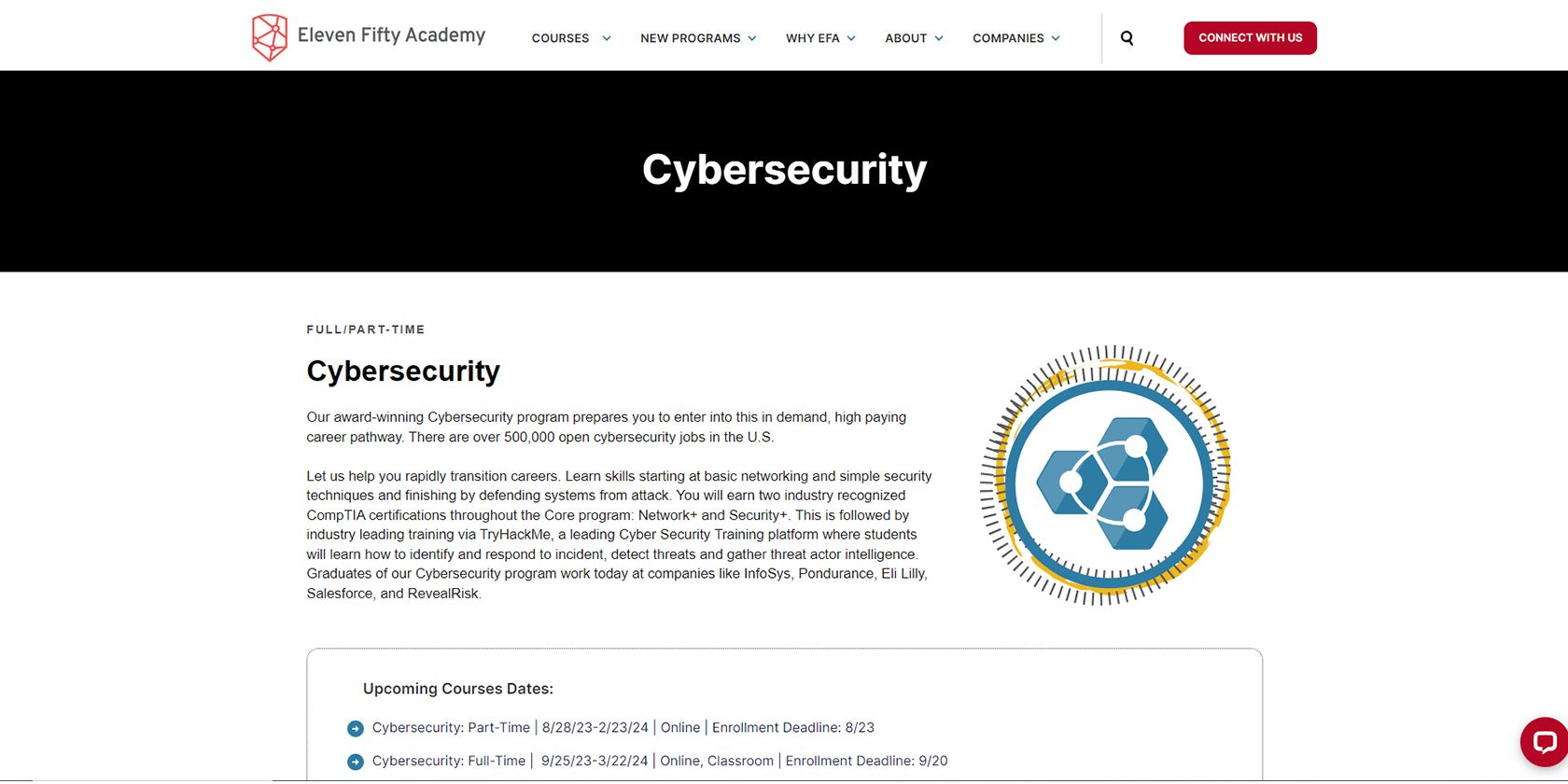Viewport: 1568px width, 784px height.
Task: Expand the Why EFA dropdown chevron
Action: tap(851, 38)
